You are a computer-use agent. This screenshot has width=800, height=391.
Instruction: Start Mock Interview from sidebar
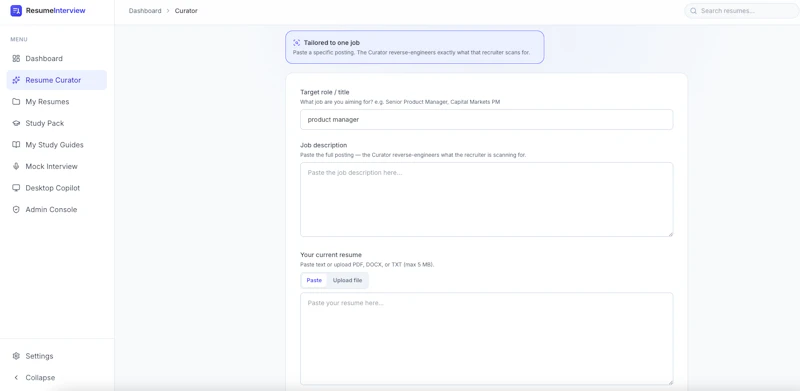pos(57,166)
